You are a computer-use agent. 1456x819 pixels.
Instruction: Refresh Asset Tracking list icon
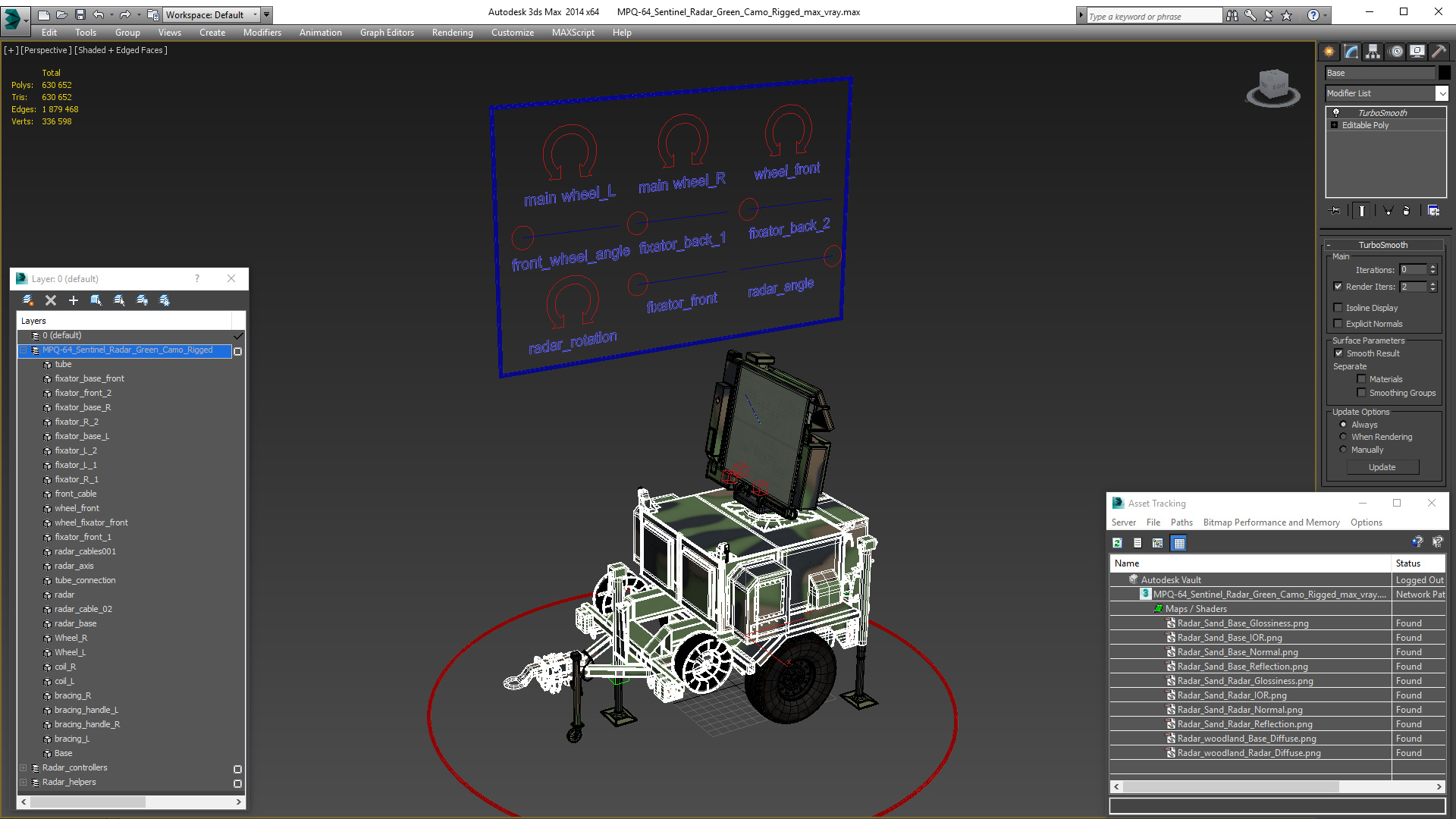pos(1117,543)
